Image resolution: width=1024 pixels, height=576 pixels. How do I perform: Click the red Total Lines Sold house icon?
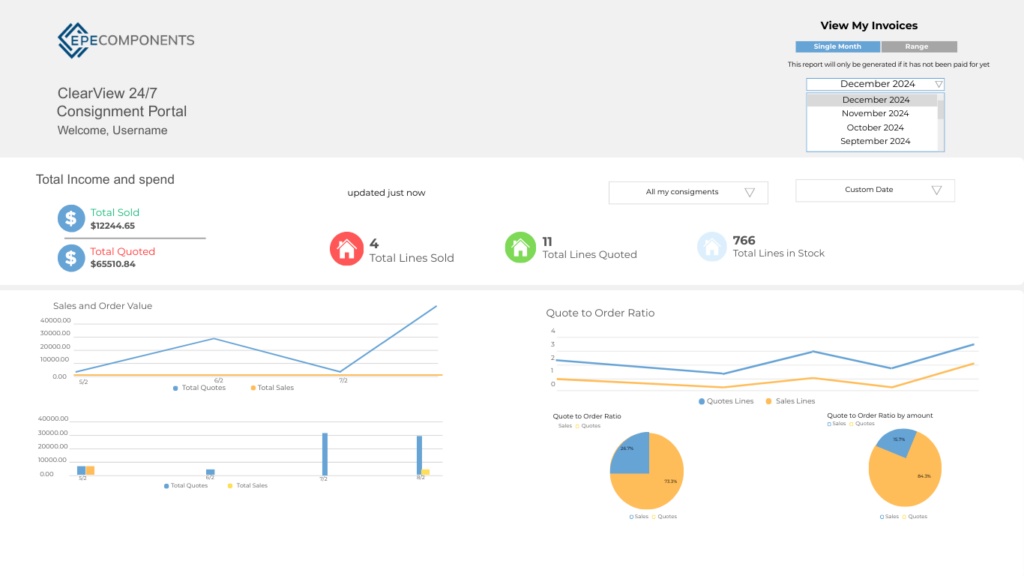pos(346,249)
